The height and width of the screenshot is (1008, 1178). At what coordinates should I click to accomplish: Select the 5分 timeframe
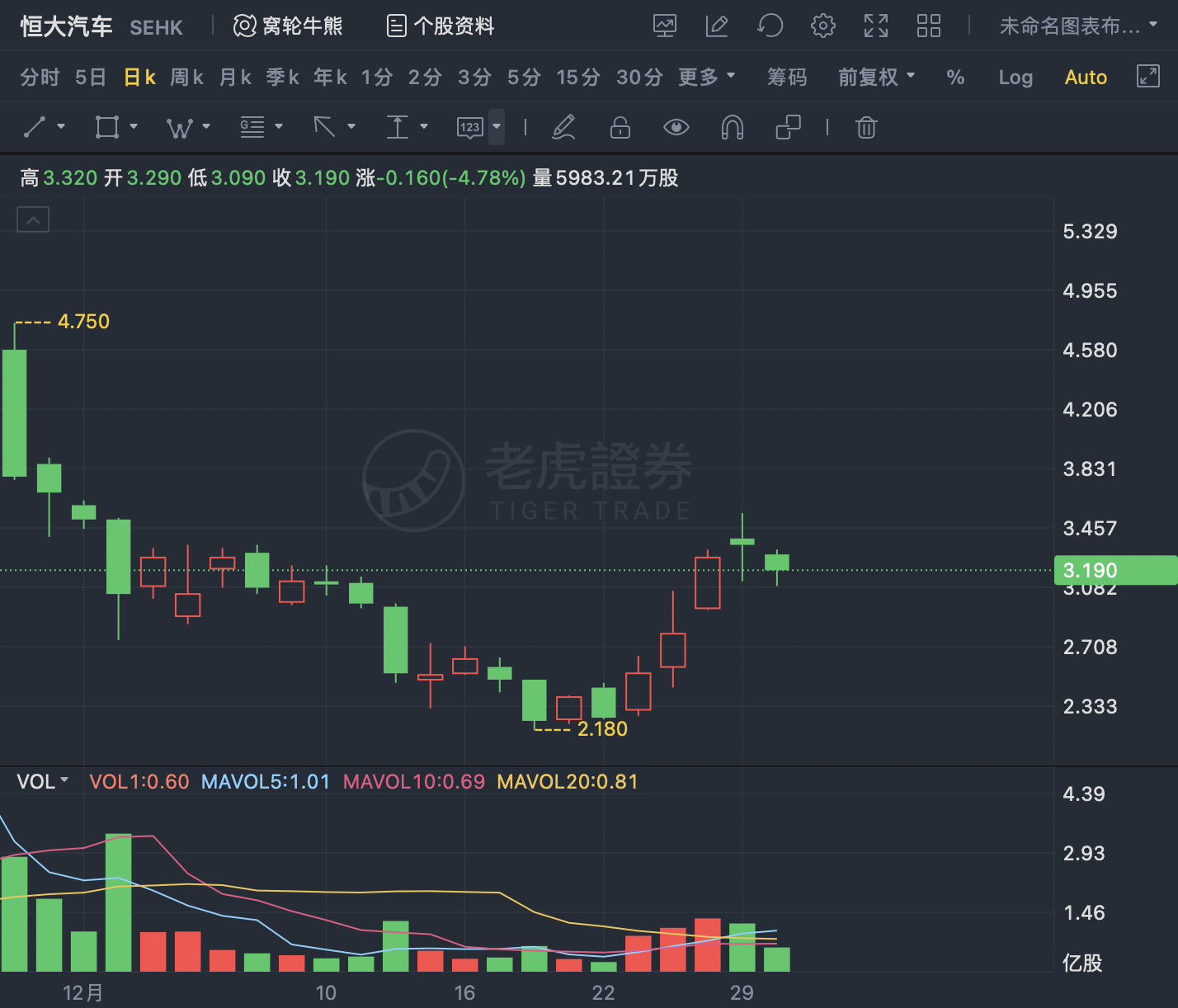click(524, 78)
